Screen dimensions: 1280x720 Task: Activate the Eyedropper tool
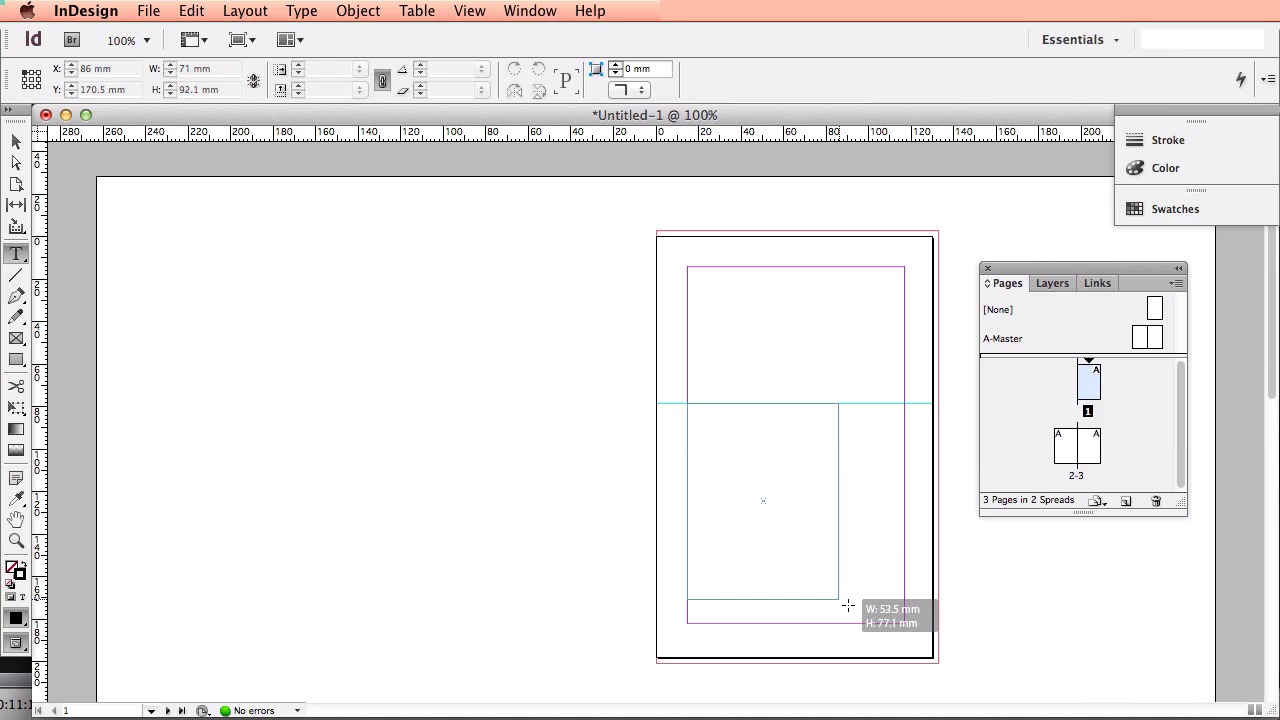click(x=16, y=499)
